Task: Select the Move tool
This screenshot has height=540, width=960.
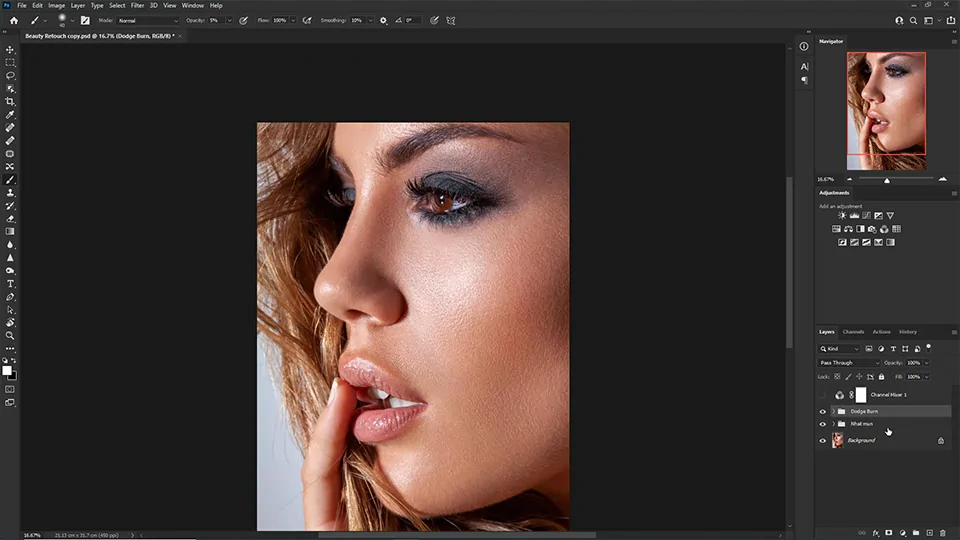Action: click(10, 49)
